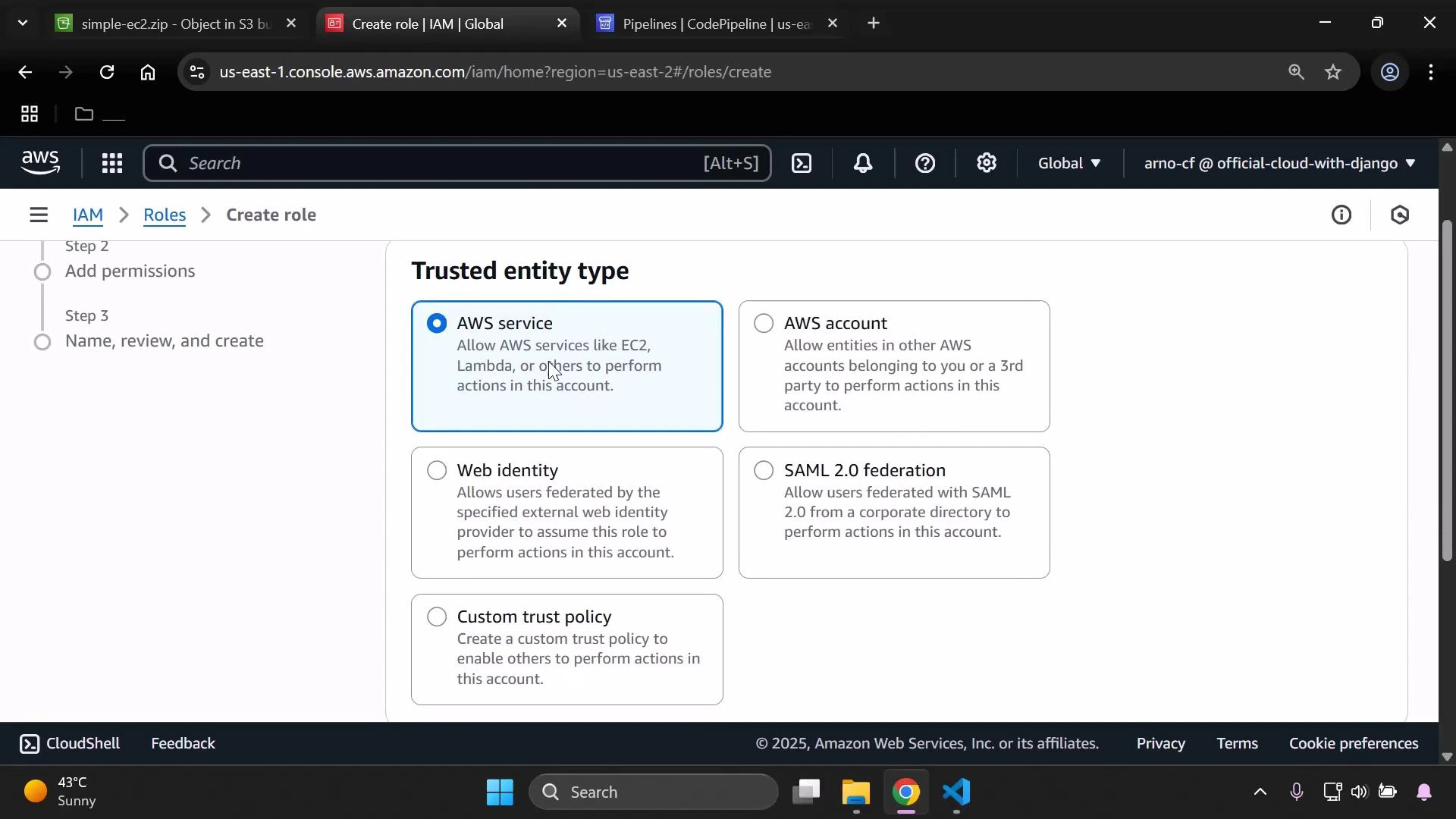Click the info icon on the Create role page
The width and height of the screenshot is (1456, 819).
pyautogui.click(x=1341, y=215)
